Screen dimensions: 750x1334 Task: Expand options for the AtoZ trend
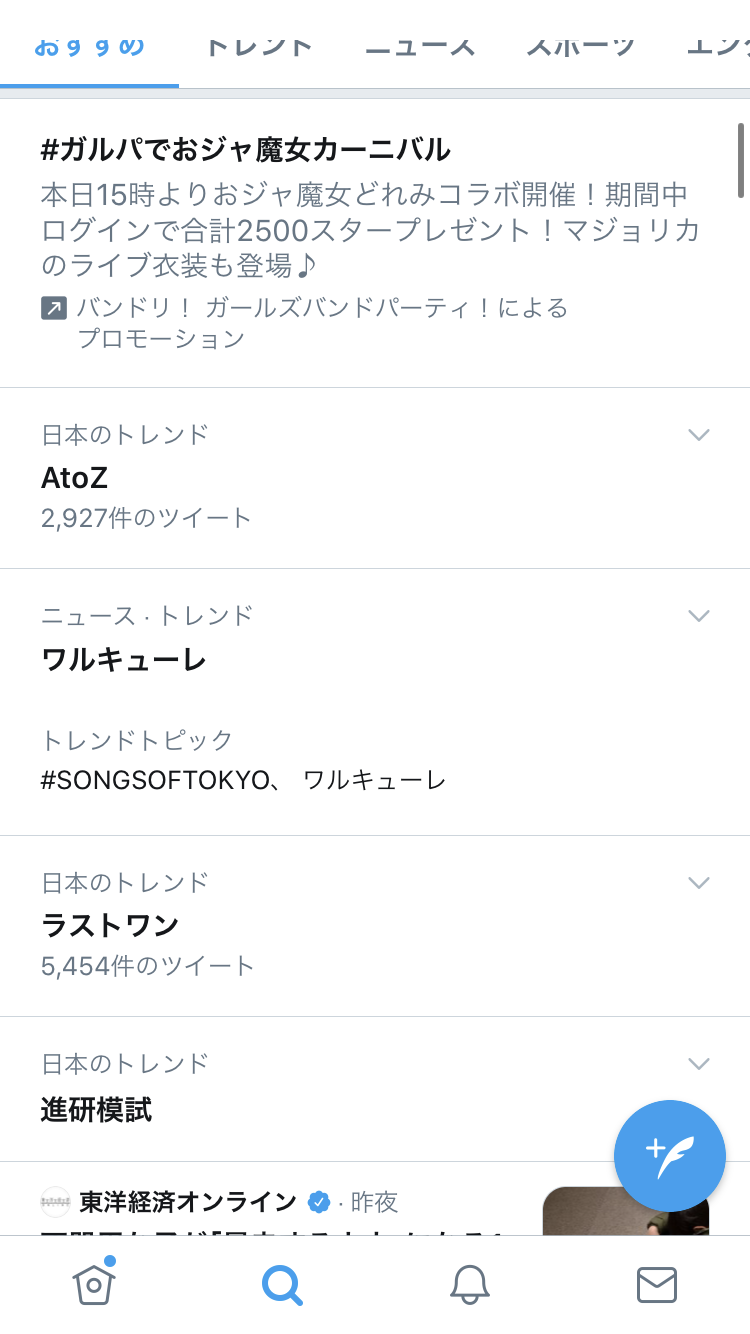699,435
